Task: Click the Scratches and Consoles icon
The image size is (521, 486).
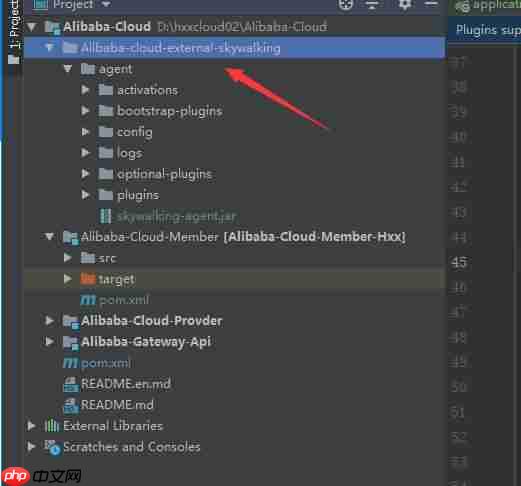Action: tap(53, 447)
